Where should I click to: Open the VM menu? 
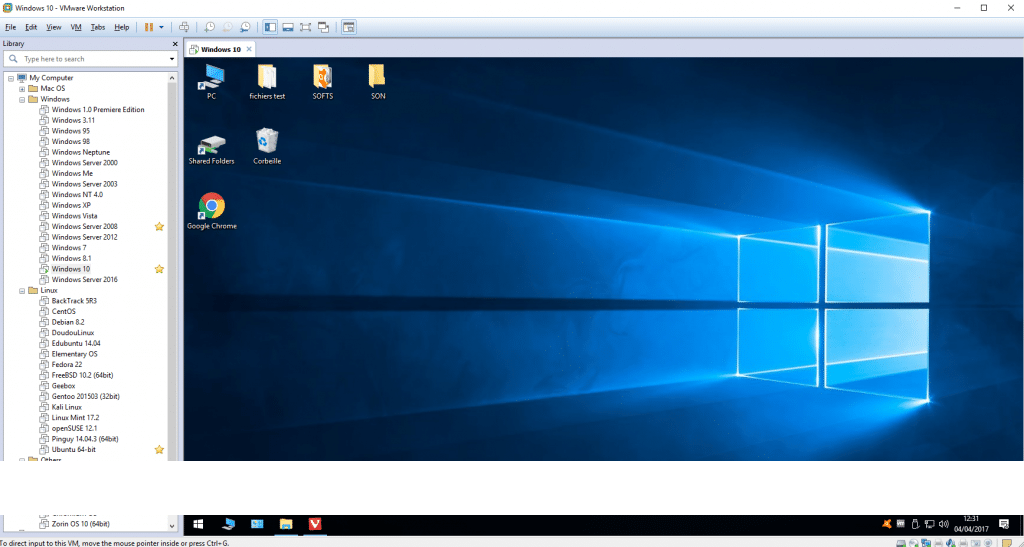[x=76, y=27]
